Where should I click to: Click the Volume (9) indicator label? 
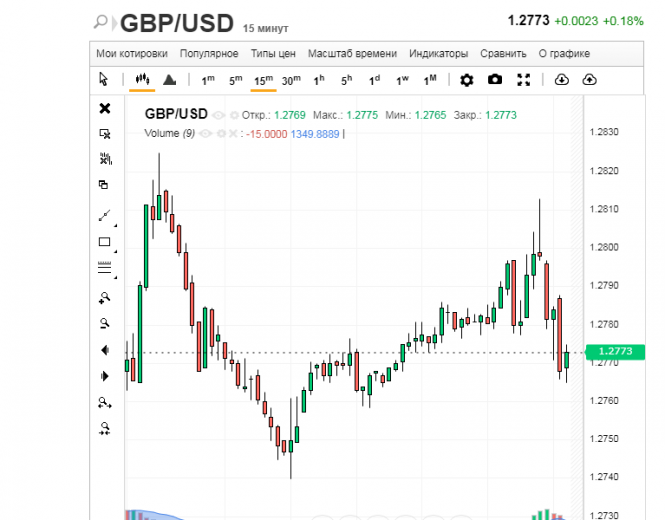170,134
